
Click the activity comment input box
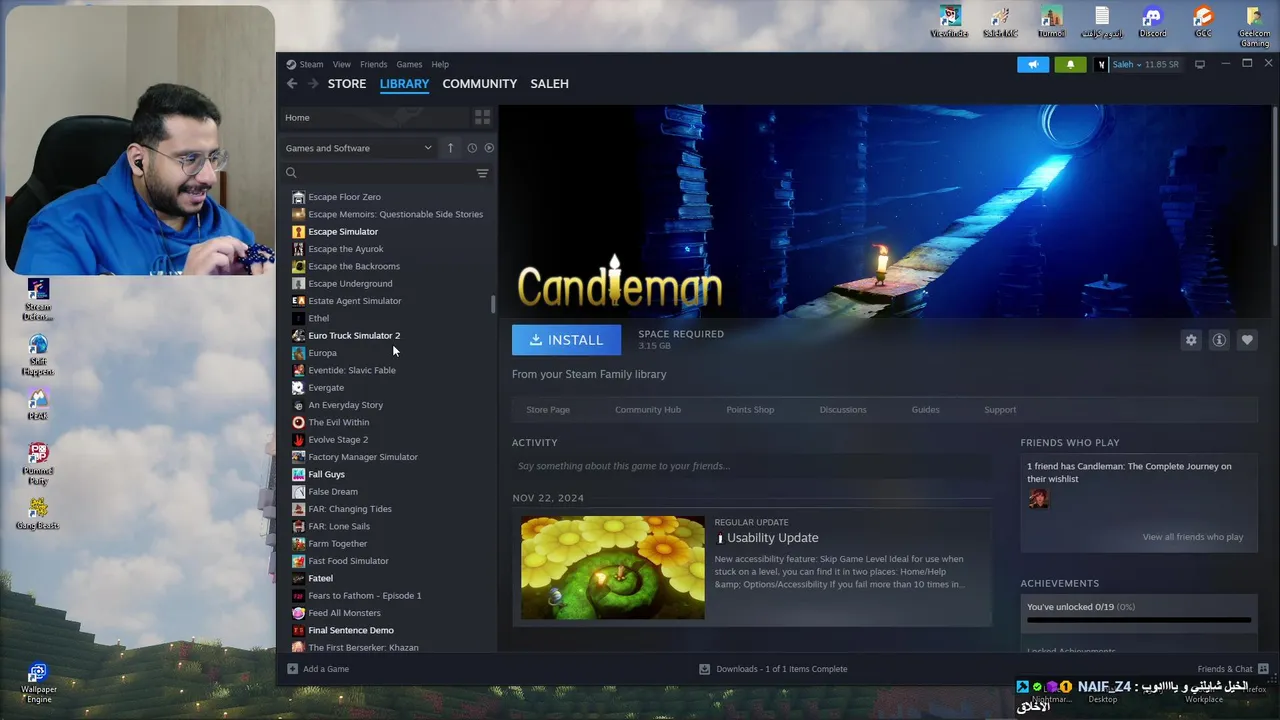[x=752, y=466]
